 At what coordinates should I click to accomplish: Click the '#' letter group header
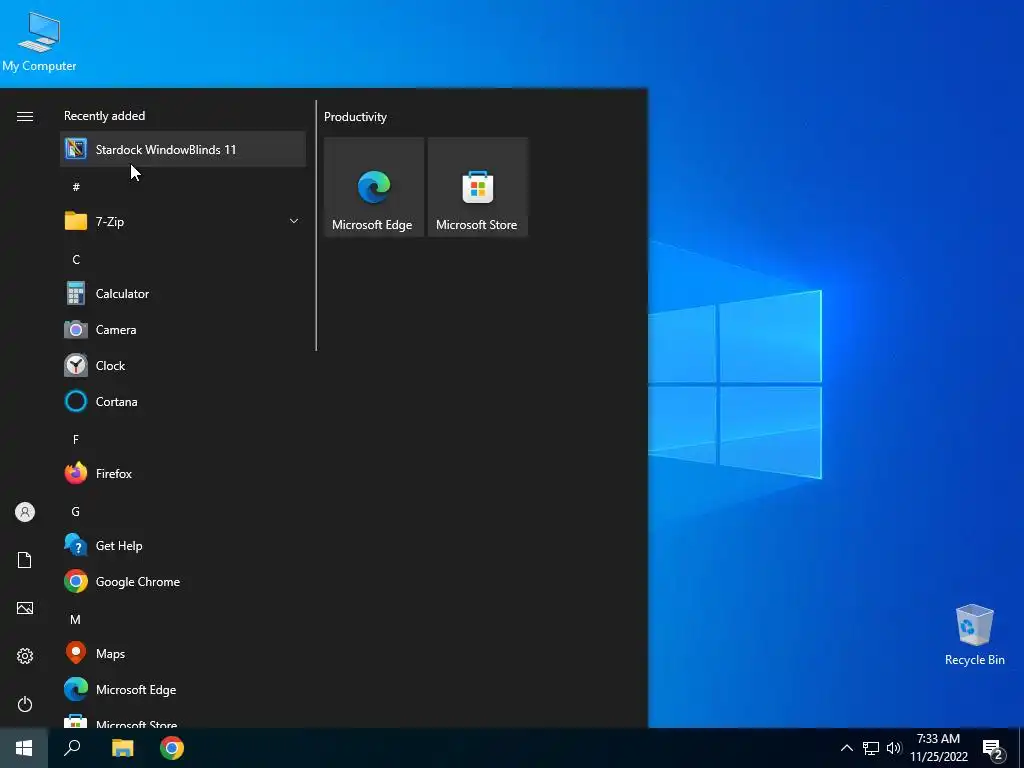click(76, 187)
